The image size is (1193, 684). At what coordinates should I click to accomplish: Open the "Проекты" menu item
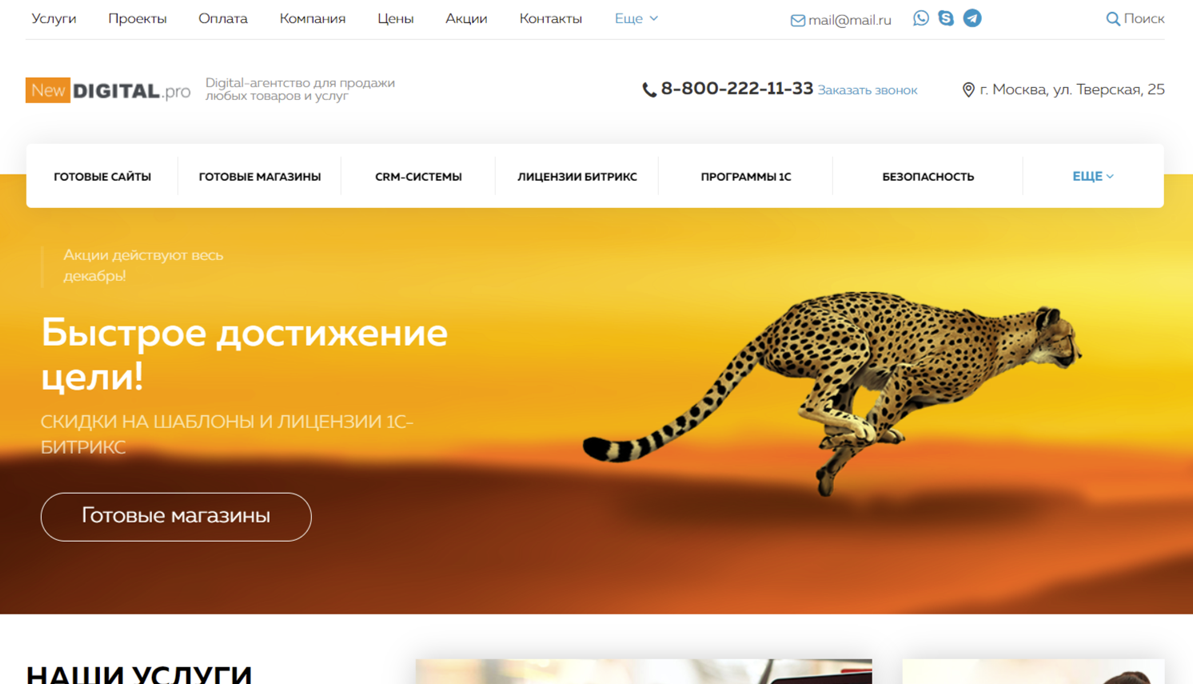(x=137, y=18)
